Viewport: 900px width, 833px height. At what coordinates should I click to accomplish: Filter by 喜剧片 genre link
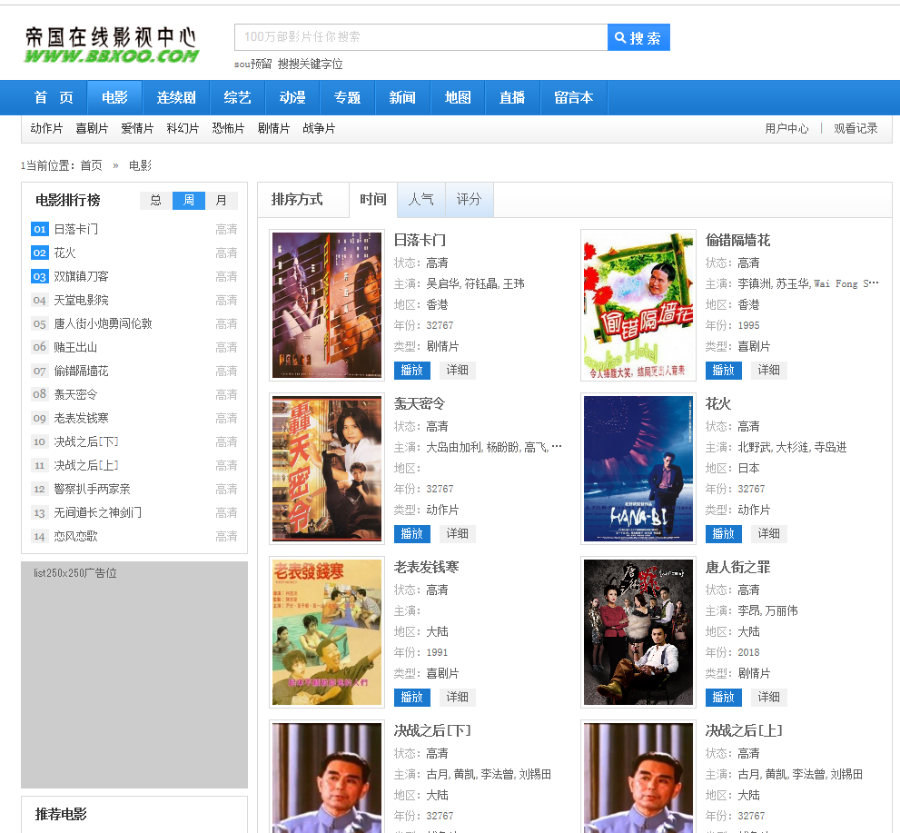point(92,129)
